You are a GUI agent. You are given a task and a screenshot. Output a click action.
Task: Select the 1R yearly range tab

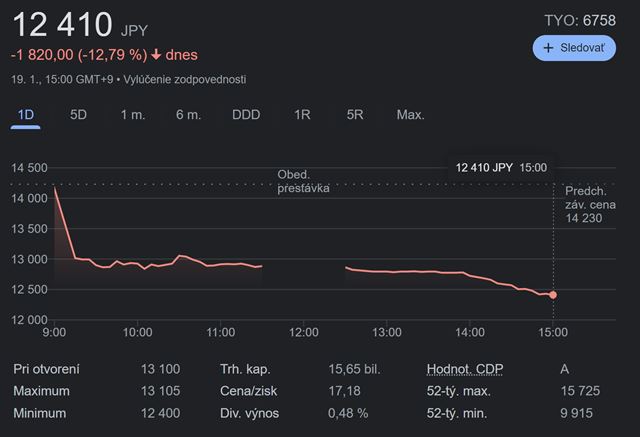(x=302, y=115)
